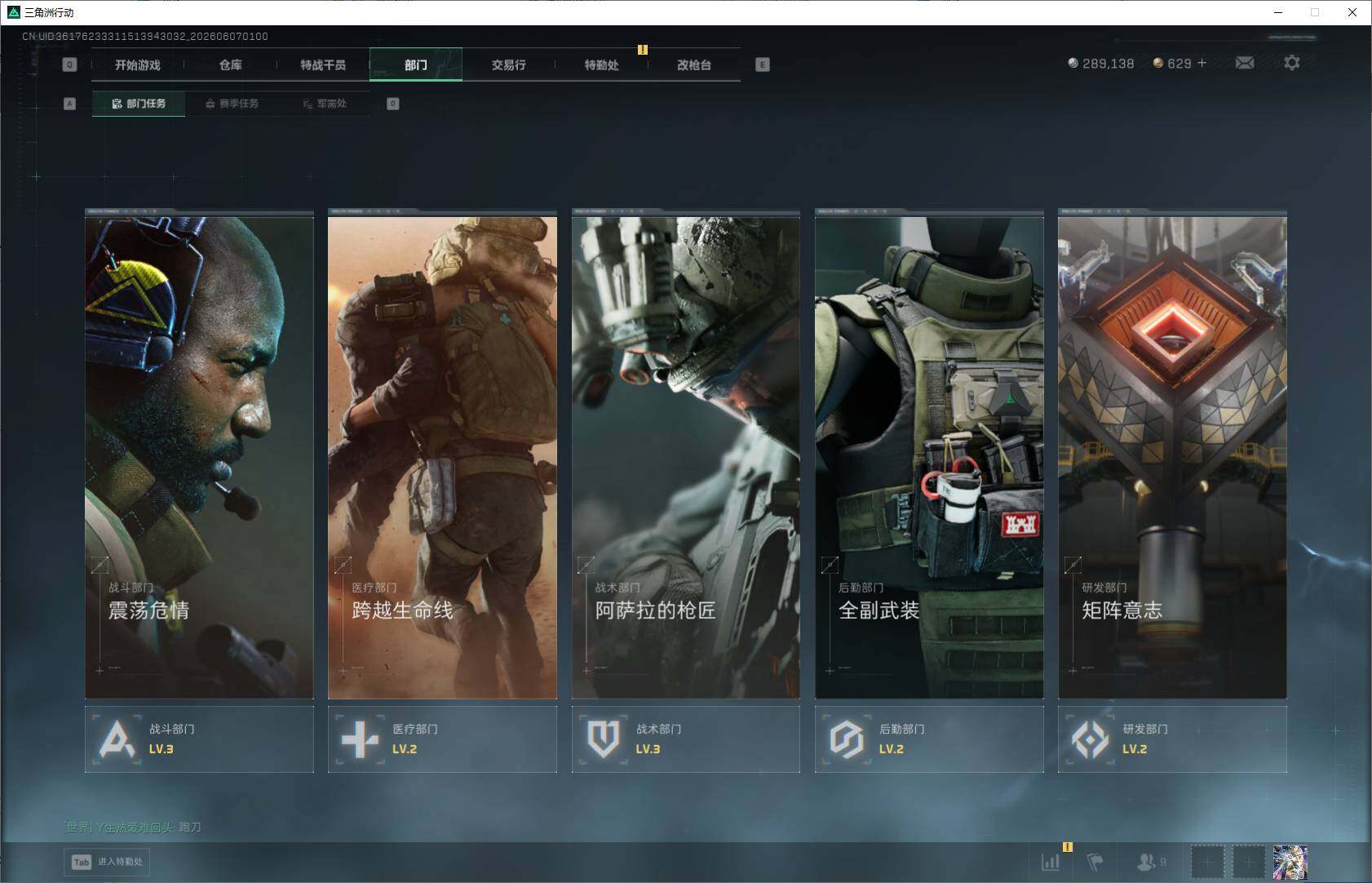Open the 交易行 tab
The image size is (1372, 883).
(x=509, y=64)
